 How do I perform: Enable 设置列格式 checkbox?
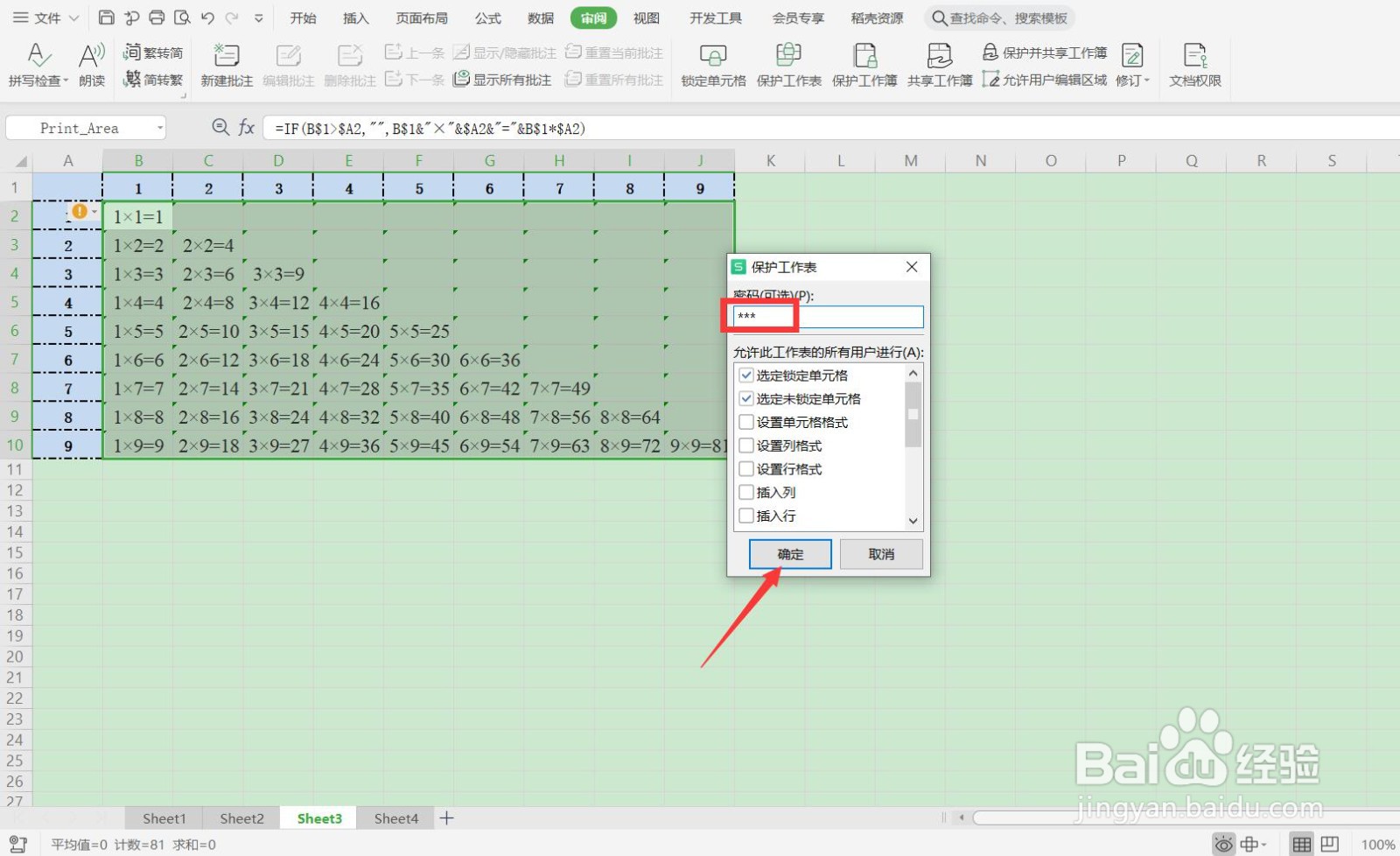click(x=746, y=446)
